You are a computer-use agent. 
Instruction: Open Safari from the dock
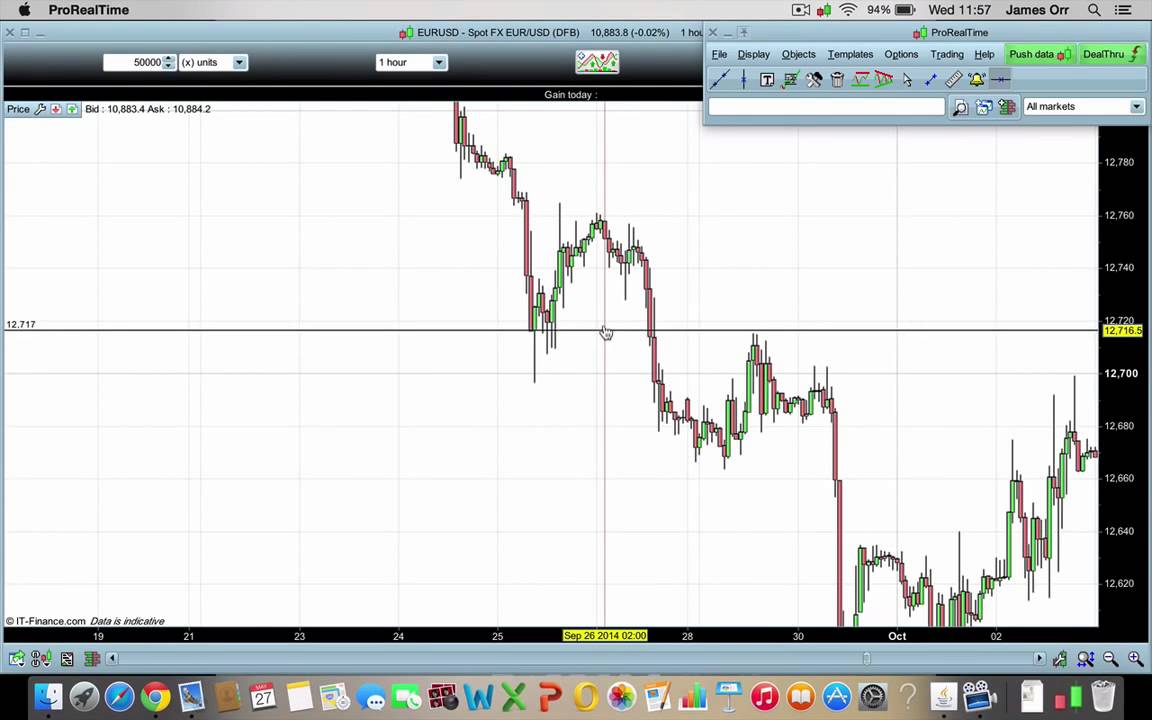click(120, 696)
